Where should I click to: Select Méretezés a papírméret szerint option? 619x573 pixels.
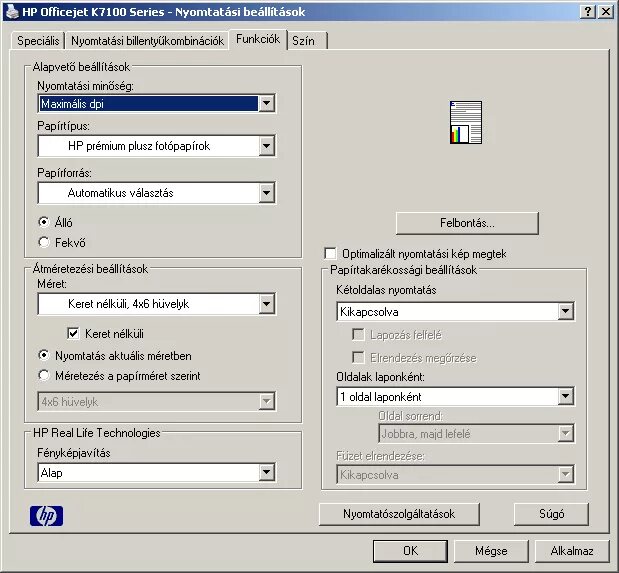44,375
